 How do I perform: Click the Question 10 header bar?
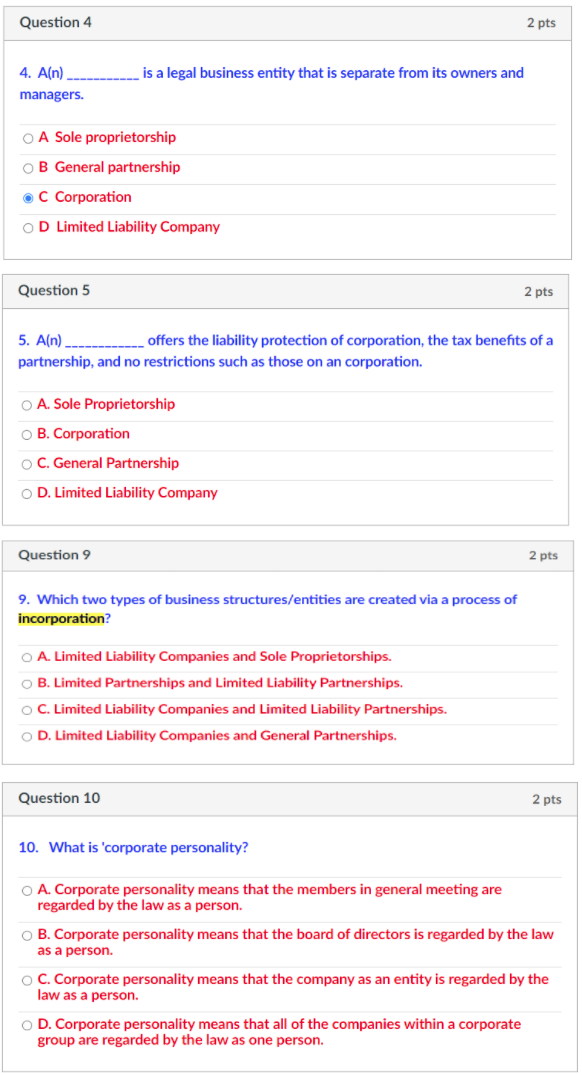point(290,798)
